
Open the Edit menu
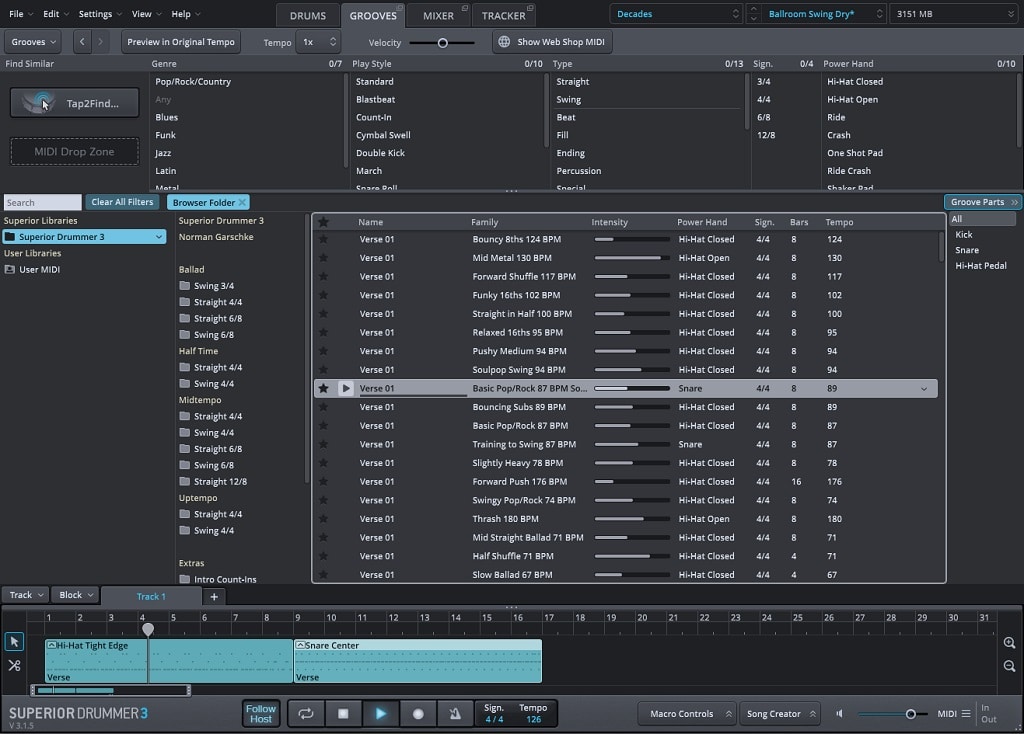(x=55, y=14)
